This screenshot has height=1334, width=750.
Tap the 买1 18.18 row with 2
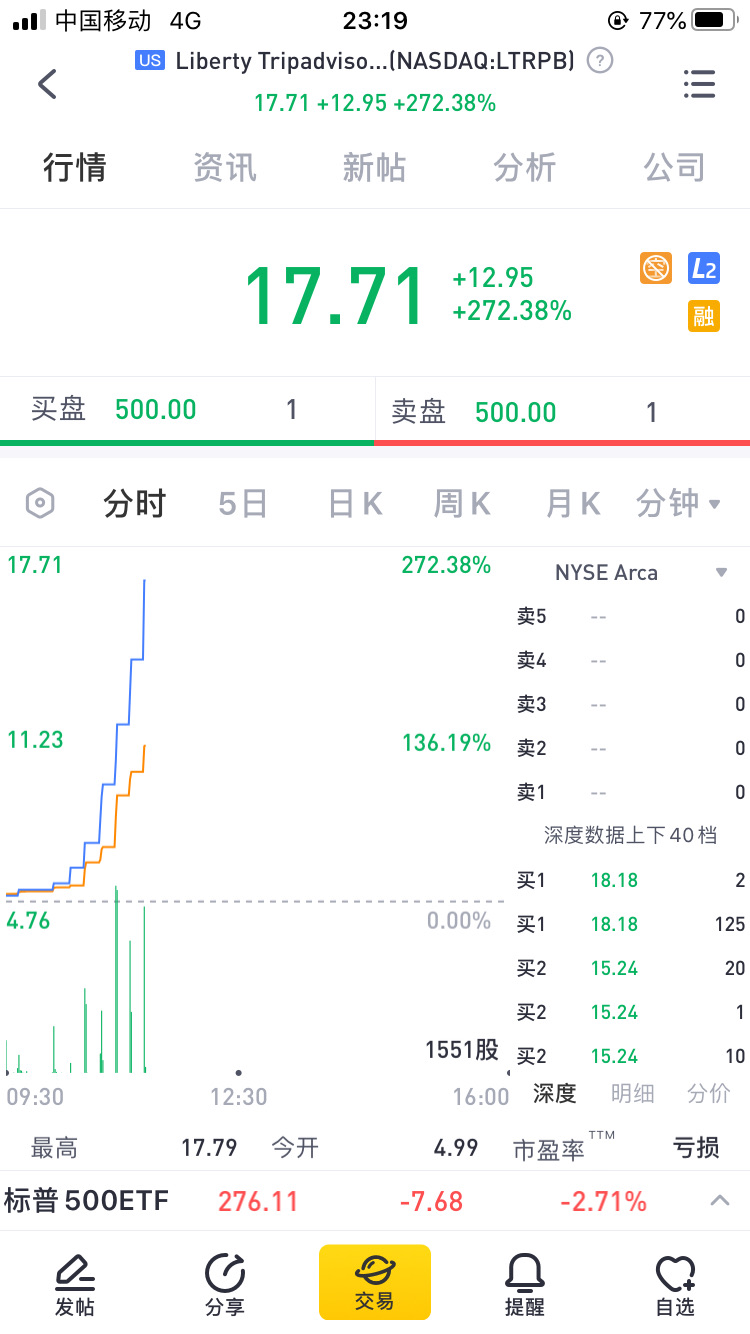pyautogui.click(x=630, y=880)
